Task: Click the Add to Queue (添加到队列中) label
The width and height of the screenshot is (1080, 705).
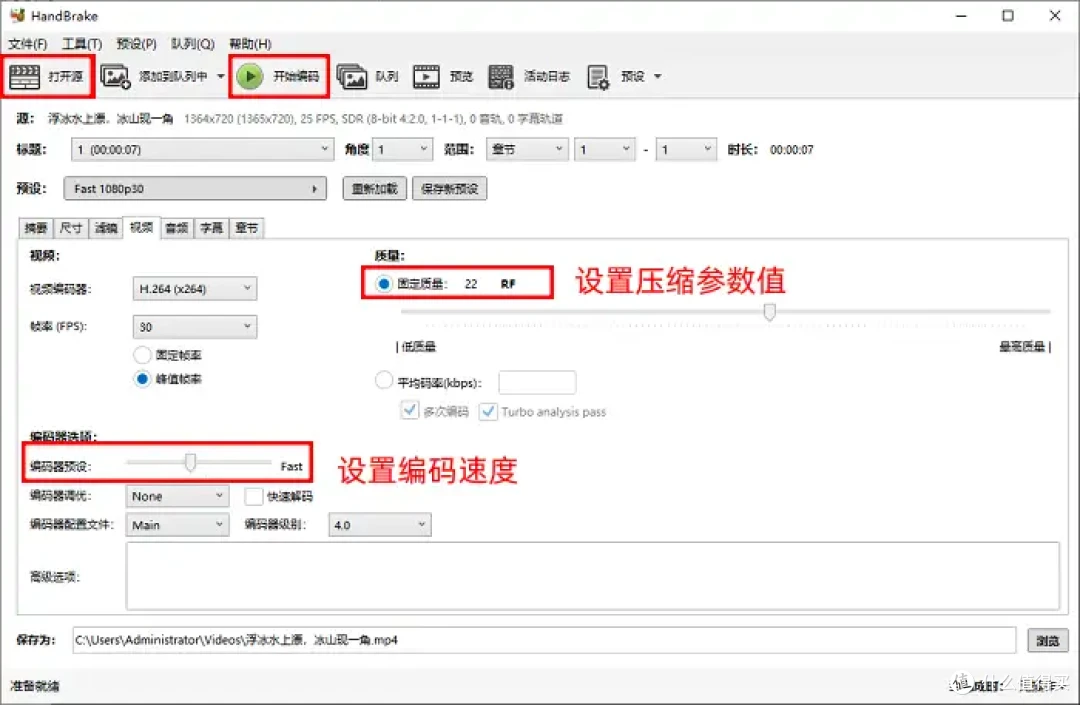Action: point(173,76)
